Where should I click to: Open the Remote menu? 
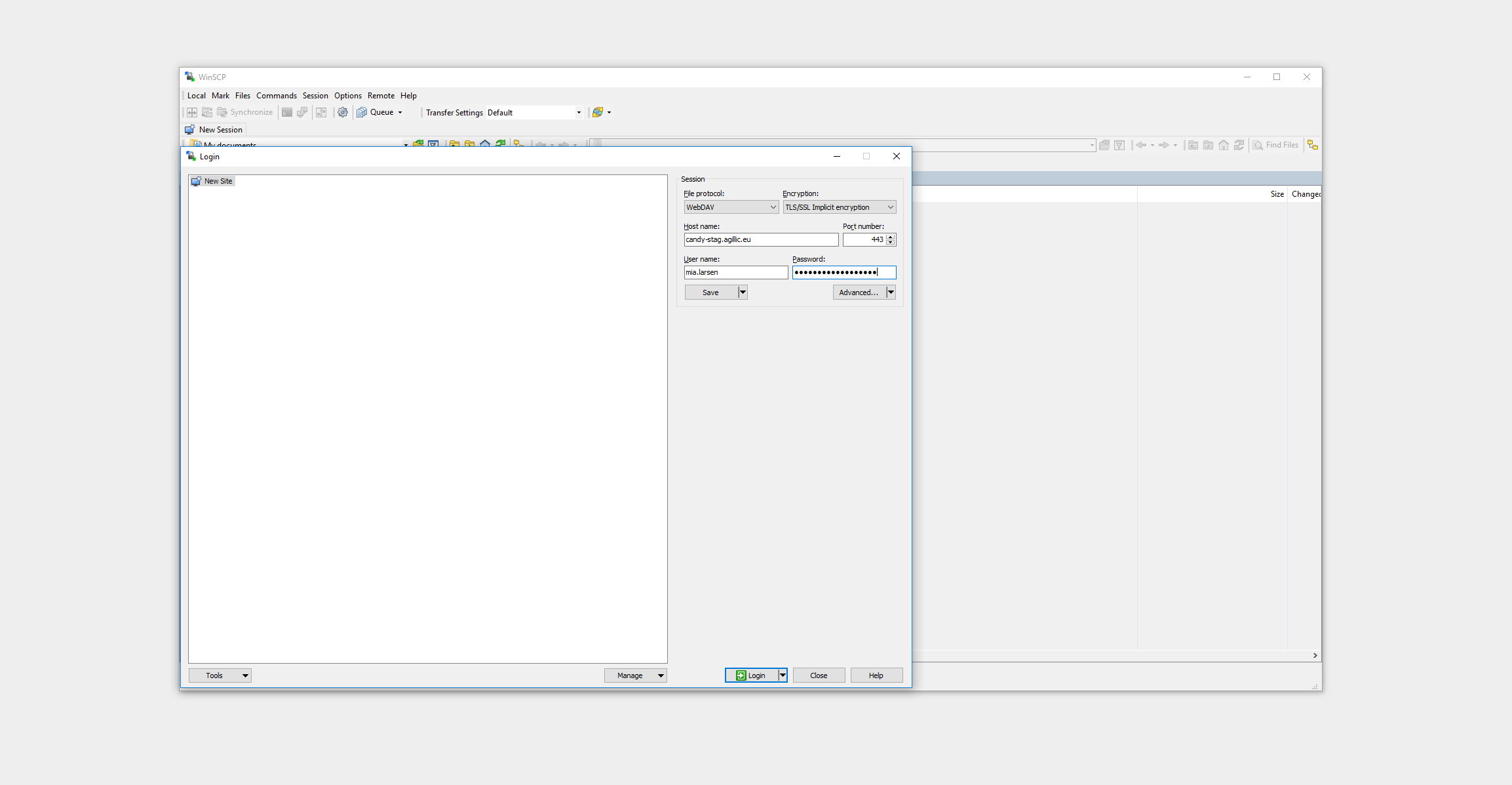[x=381, y=96]
